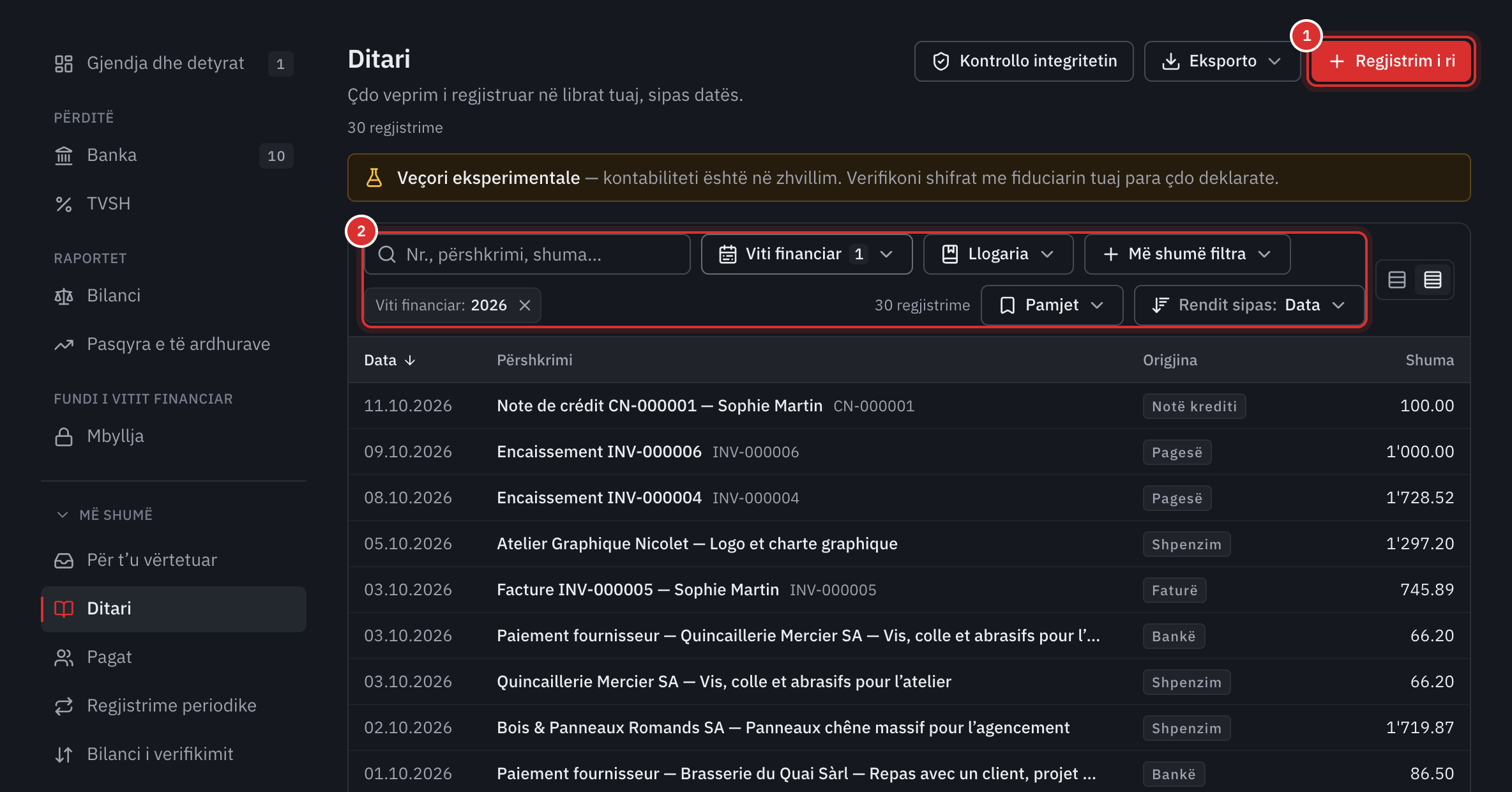The height and width of the screenshot is (792, 1512).
Task: Click the search magnifier icon
Action: click(x=387, y=254)
